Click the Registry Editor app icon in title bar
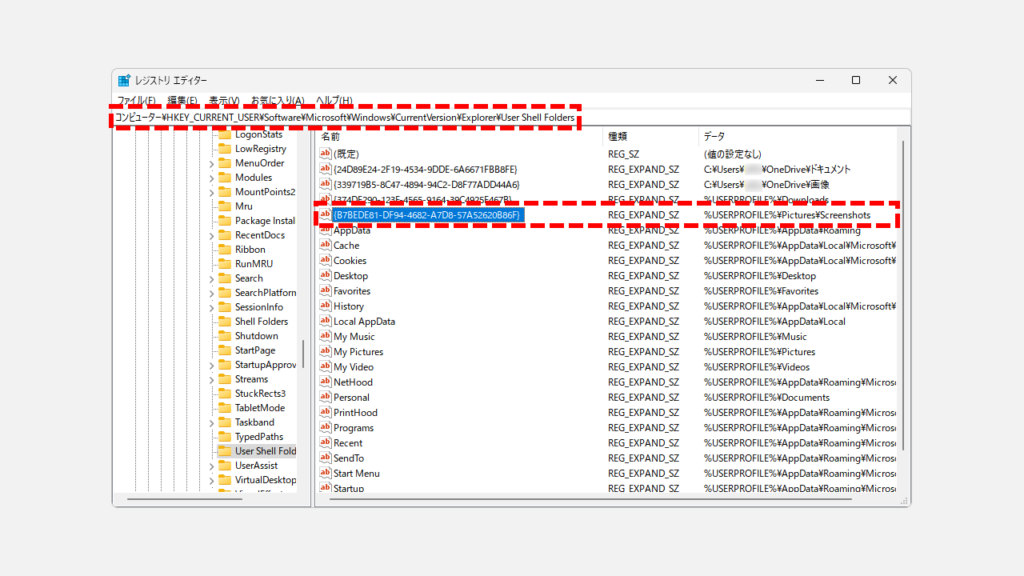The image size is (1024, 576). [124, 80]
